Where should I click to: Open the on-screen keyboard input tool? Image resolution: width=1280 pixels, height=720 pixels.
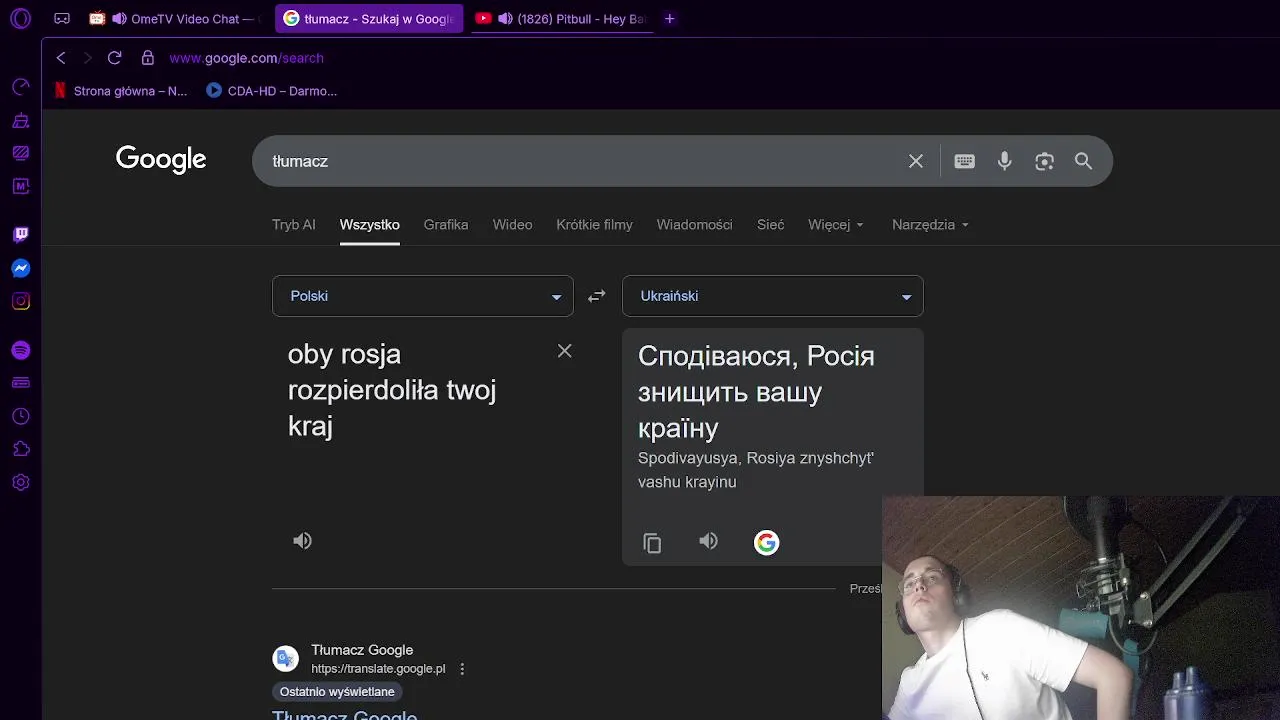pyautogui.click(x=964, y=161)
